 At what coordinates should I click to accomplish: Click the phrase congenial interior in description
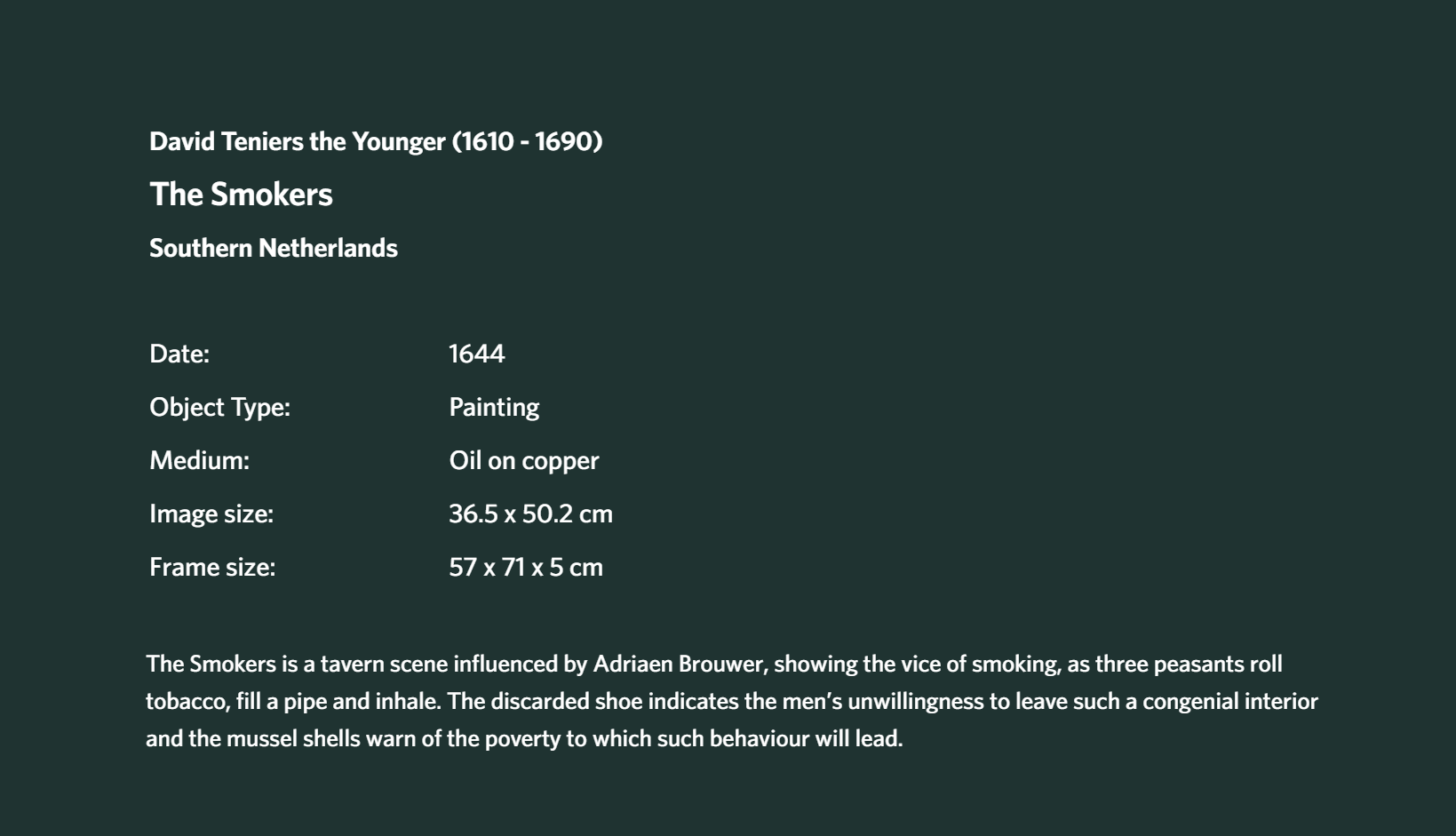click(x=1230, y=701)
